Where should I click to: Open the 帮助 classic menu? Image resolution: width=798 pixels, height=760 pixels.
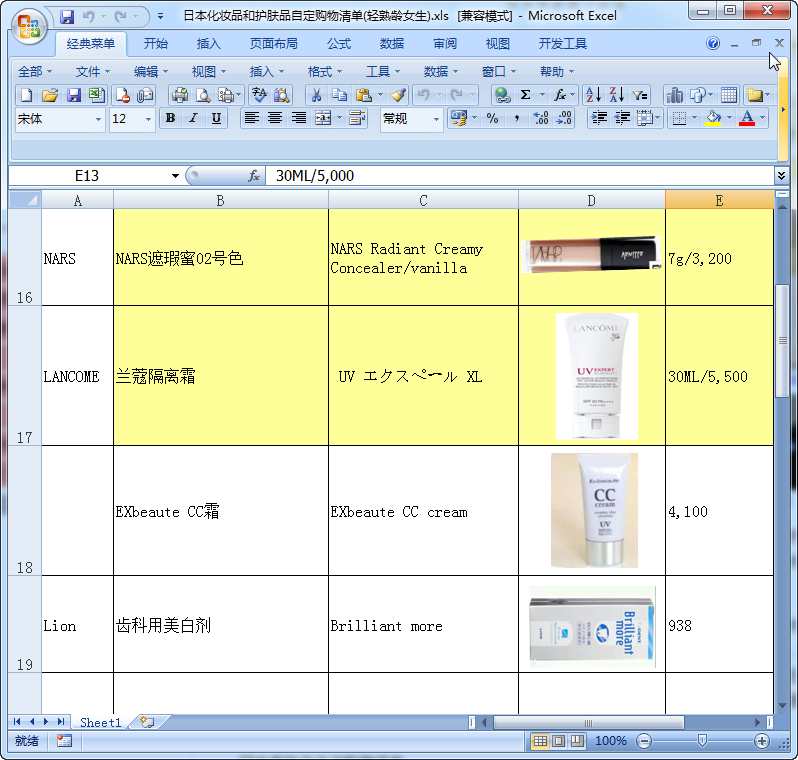[x=557, y=72]
